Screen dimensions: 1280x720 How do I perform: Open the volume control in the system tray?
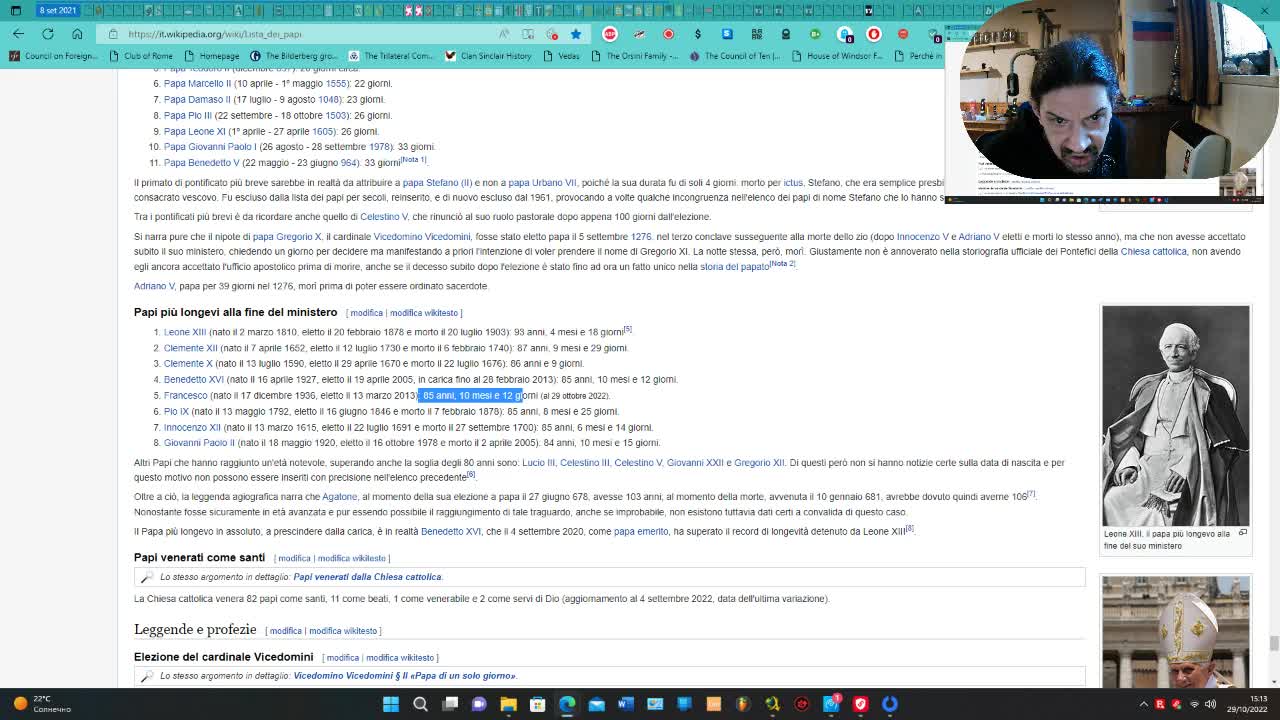(x=1210, y=704)
